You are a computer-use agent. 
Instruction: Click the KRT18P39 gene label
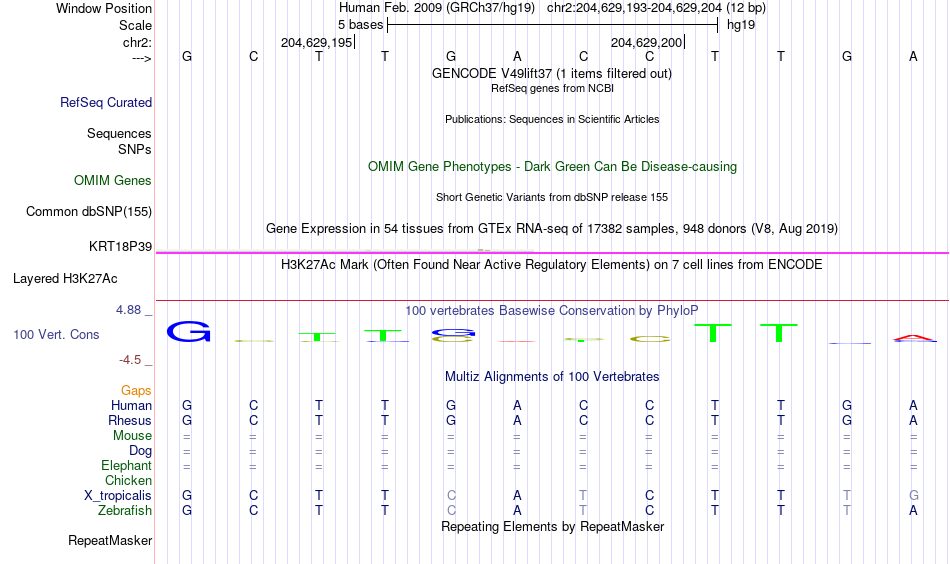pos(120,247)
